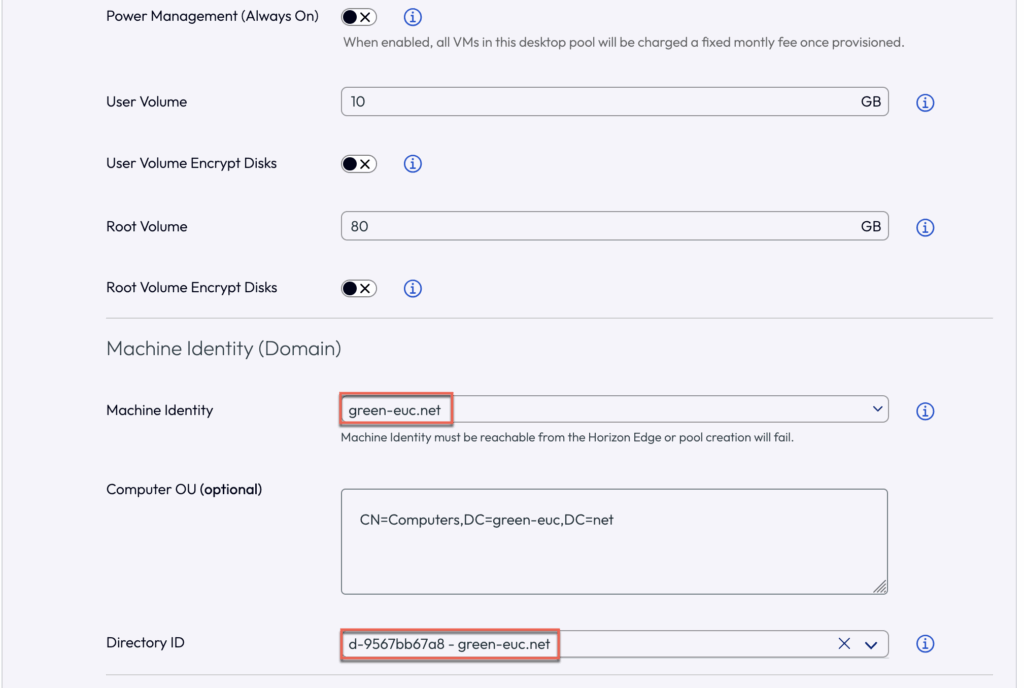Viewport: 1024px width, 688px height.
Task: Toggle User Volume Encrypt Disks switch
Action: click(359, 164)
